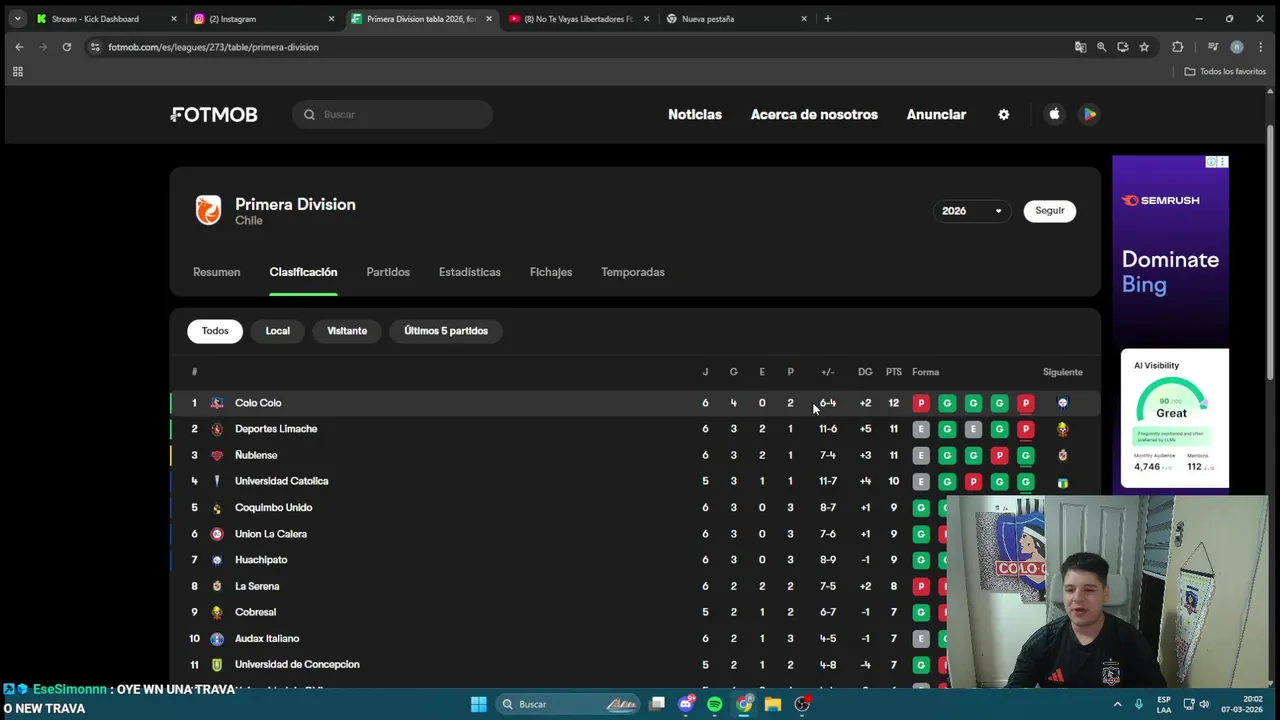Open the Anunciar link
The image size is (1280, 720).
936,114
